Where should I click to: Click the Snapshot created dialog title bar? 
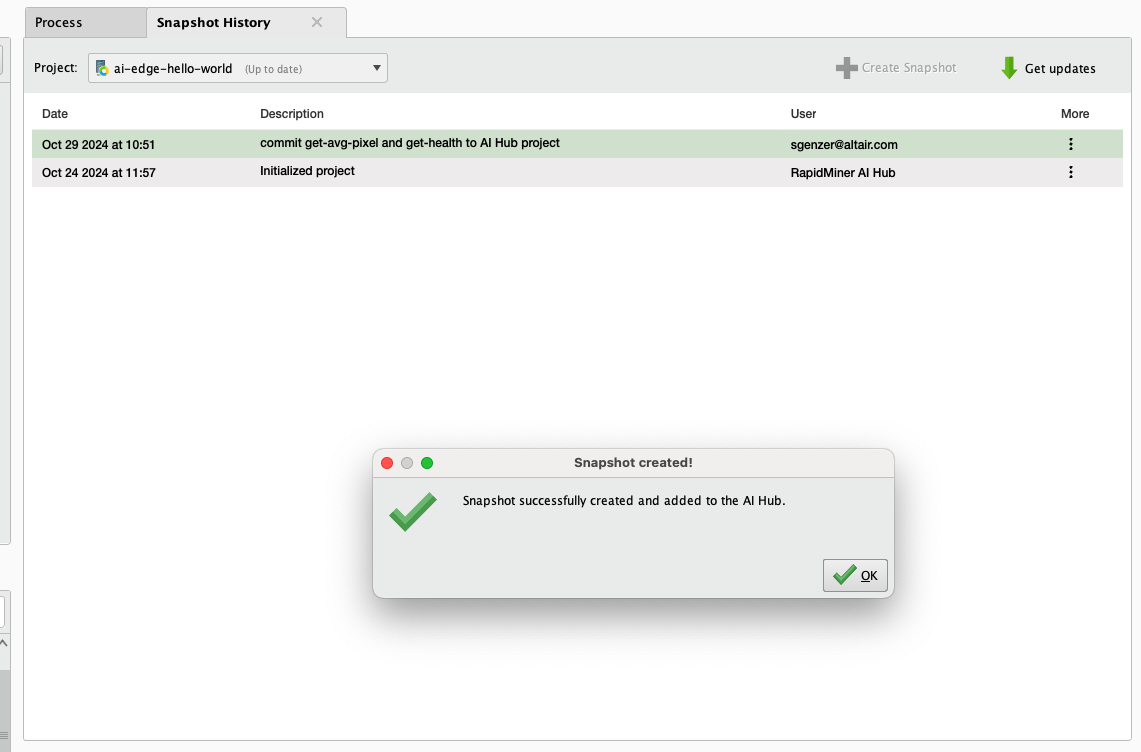coord(633,463)
